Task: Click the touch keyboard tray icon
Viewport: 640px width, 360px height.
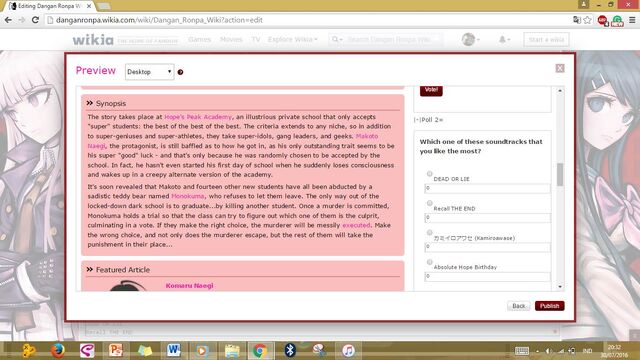Action: (x=522, y=351)
